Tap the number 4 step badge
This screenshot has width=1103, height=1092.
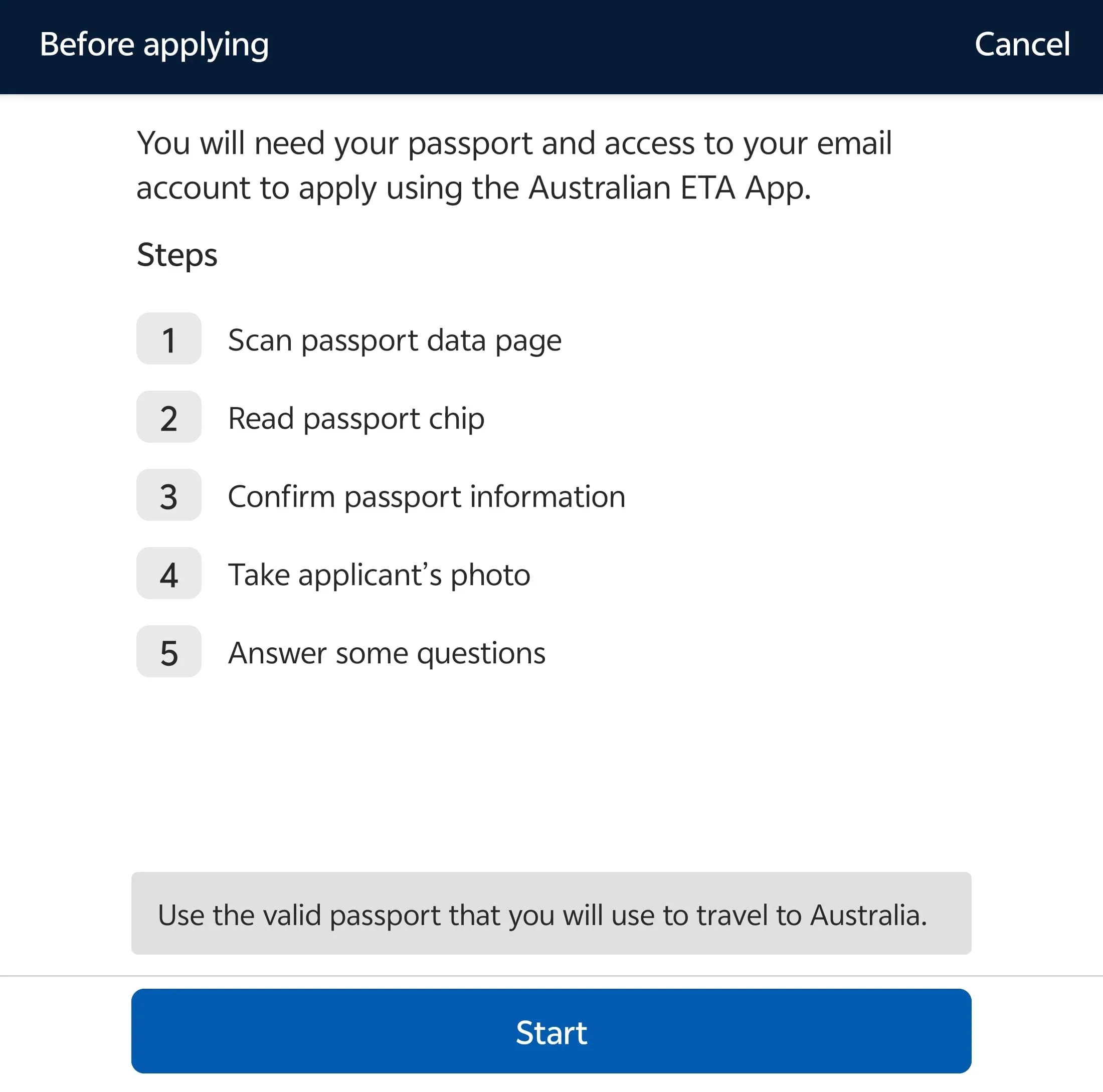click(x=168, y=573)
